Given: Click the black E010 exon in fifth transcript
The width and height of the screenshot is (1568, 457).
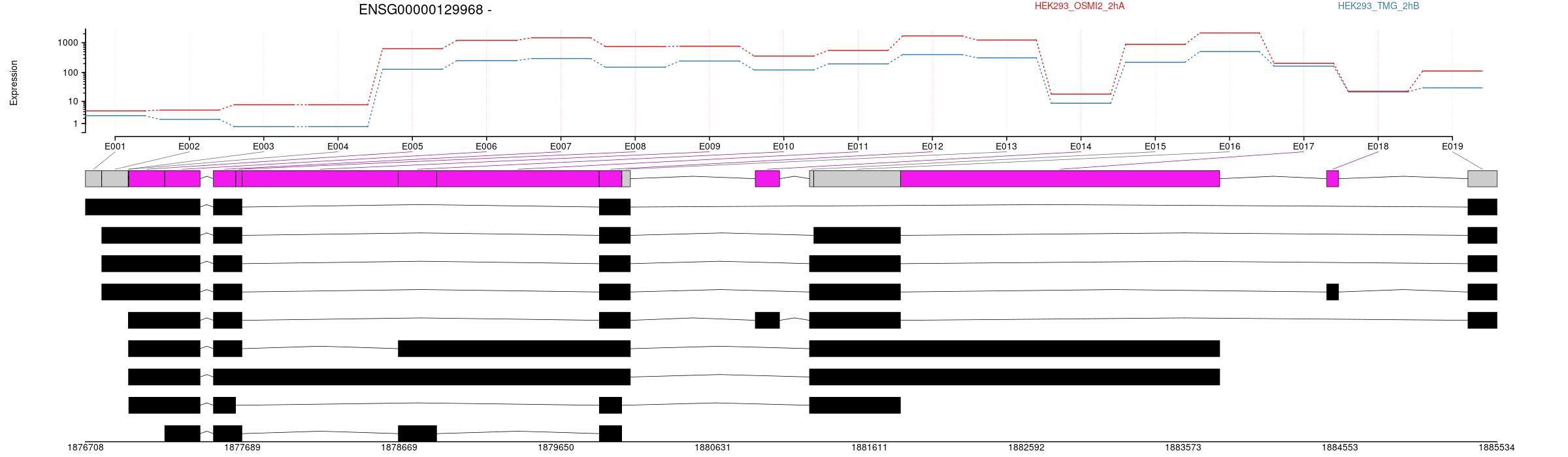Looking at the screenshot, I should click(767, 320).
